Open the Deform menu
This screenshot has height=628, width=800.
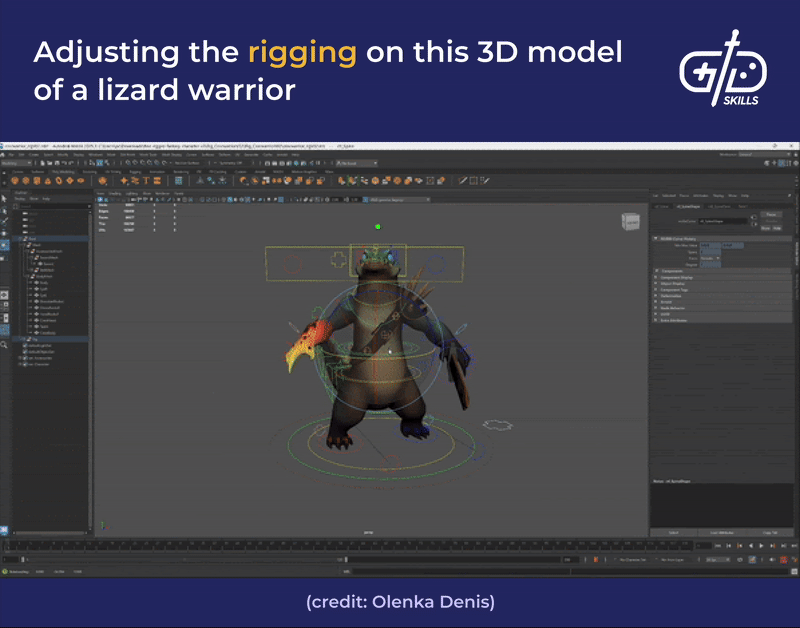225,155
